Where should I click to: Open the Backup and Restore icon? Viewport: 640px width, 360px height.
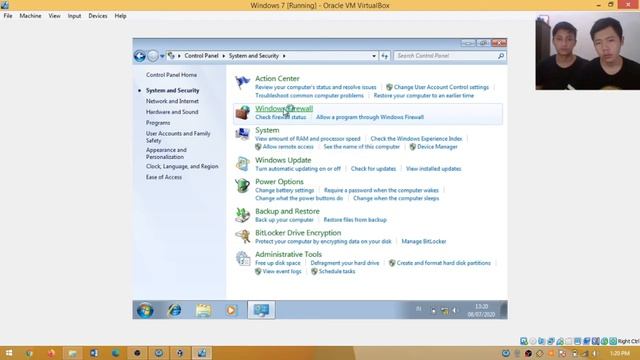coord(242,215)
